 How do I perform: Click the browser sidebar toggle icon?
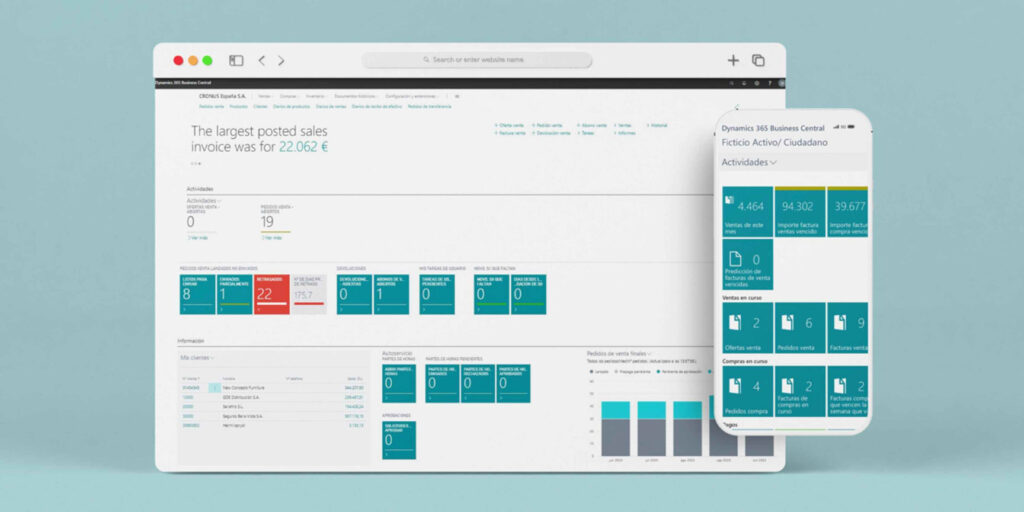coord(236,61)
